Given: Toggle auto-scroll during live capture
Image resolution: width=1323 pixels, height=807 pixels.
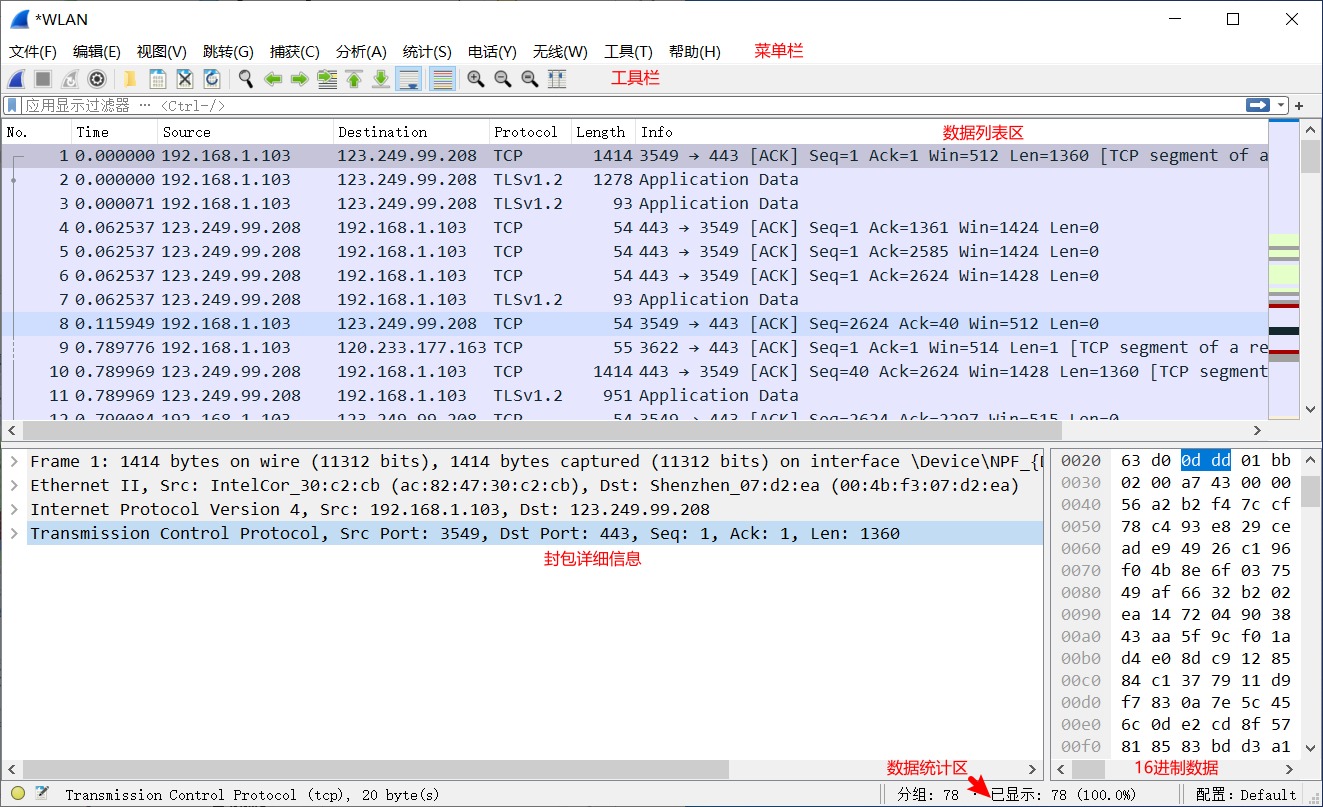Looking at the screenshot, I should pos(409,79).
